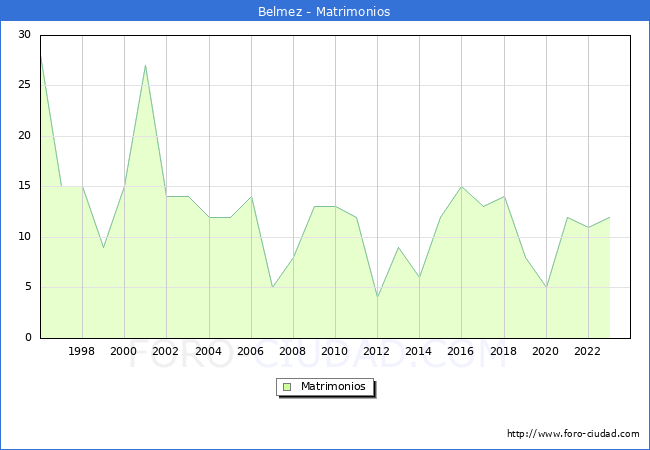Image resolution: width=650 pixels, height=450 pixels.
Task: Click the 2002 x-axis year label
Action: click(166, 352)
